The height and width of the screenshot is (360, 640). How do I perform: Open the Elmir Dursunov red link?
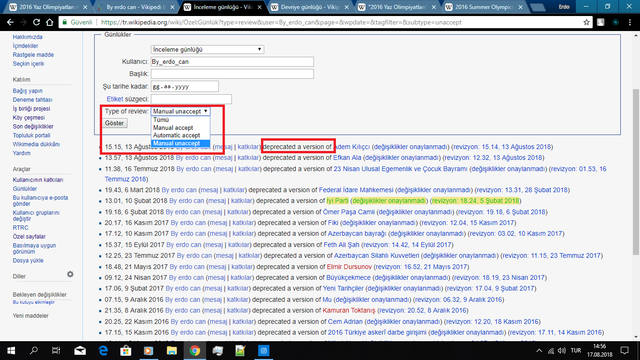(x=349, y=267)
